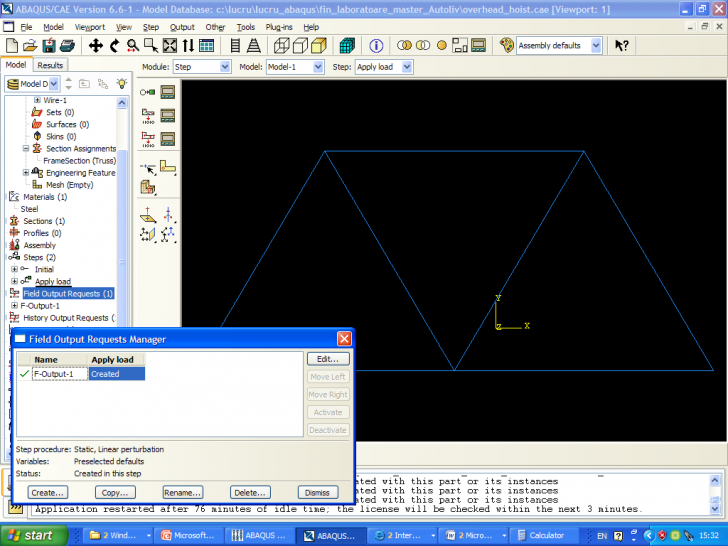Open the Query information icon
This screenshot has height=546, width=728.
click(x=377, y=46)
